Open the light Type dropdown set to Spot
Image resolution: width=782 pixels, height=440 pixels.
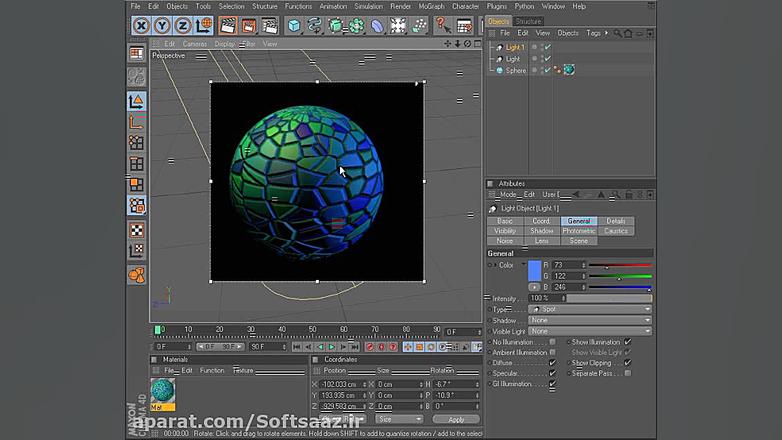pos(590,309)
